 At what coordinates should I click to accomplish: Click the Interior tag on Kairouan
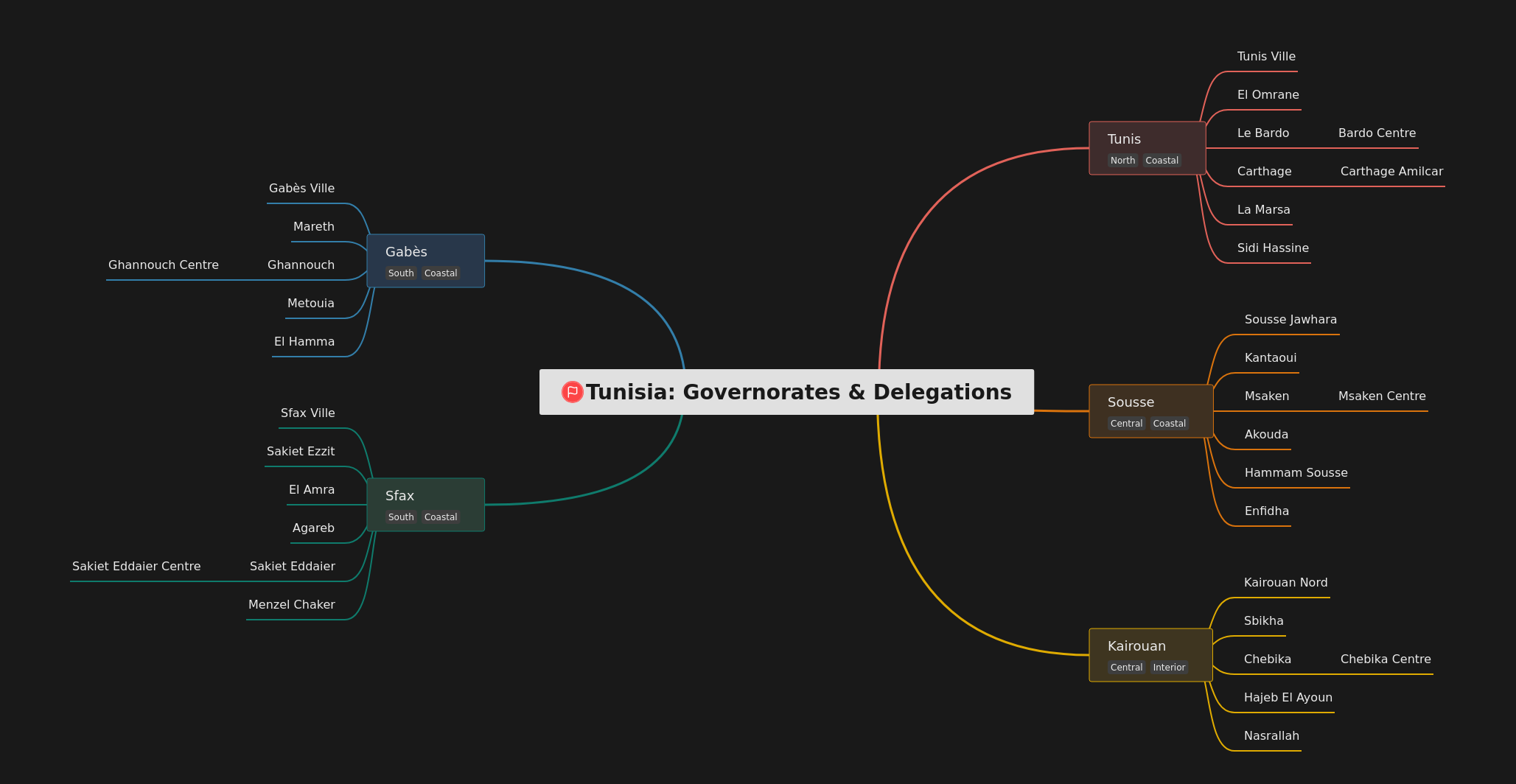point(1169,668)
